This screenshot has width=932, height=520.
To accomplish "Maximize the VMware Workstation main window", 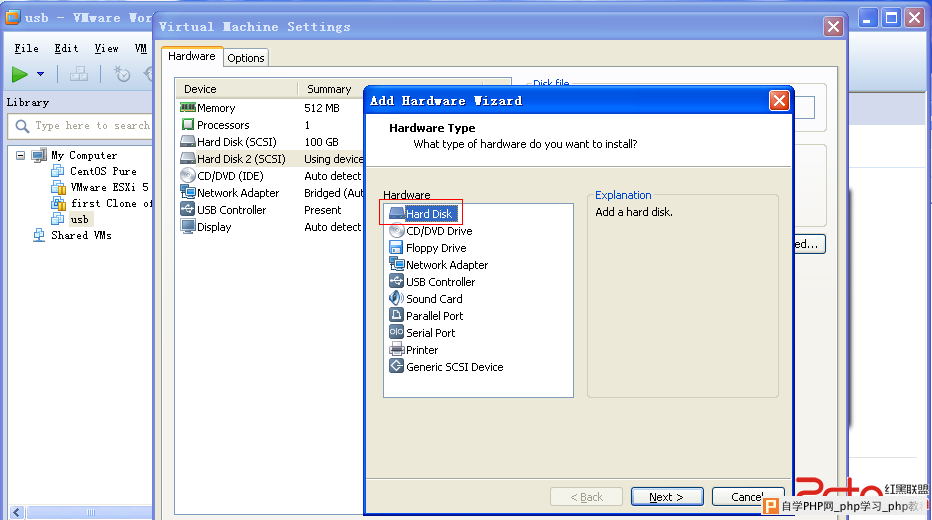I will coord(892,18).
